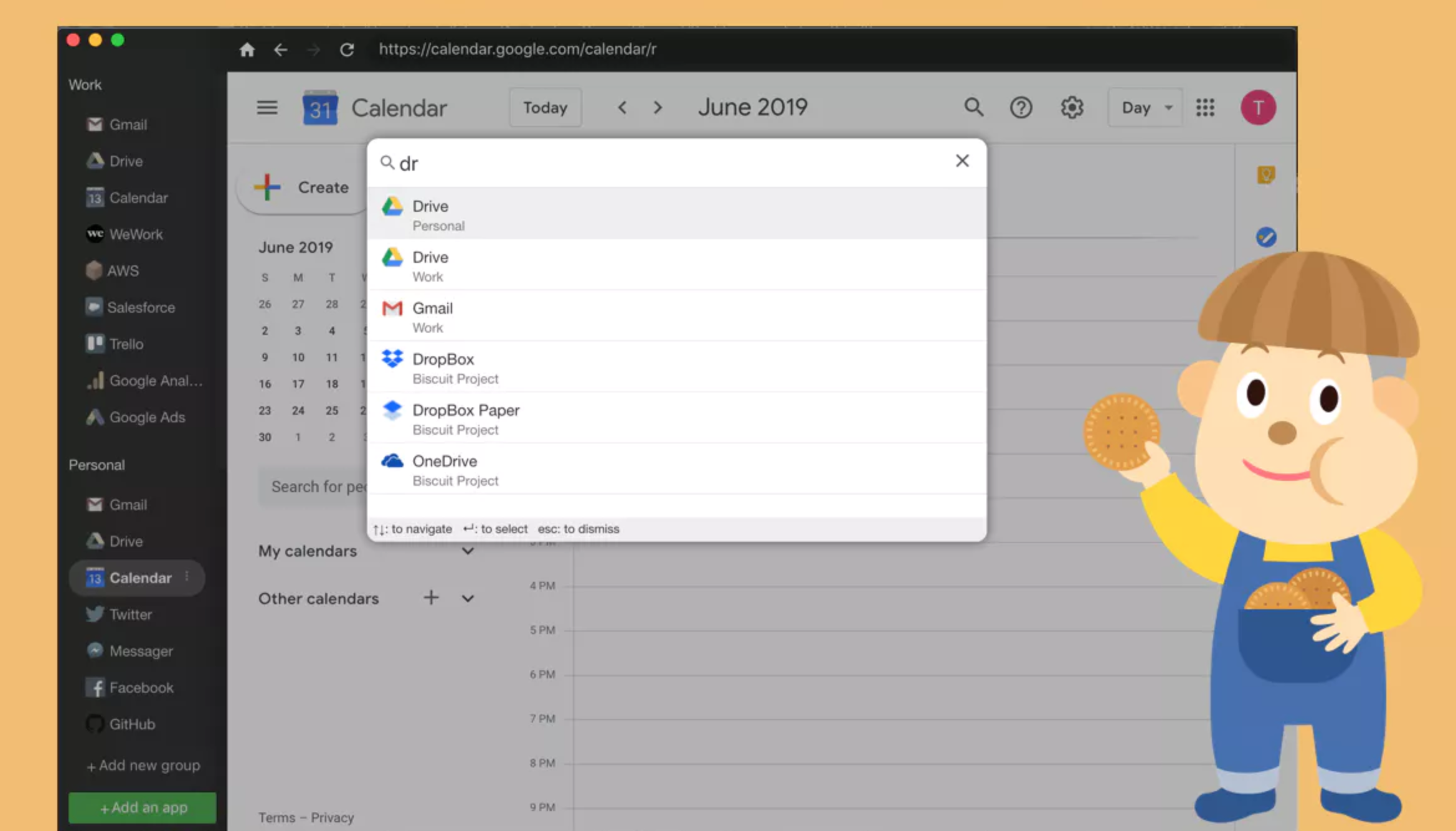The width and height of the screenshot is (1456, 831).
Task: Click the Personal group header
Action: [x=97, y=465]
